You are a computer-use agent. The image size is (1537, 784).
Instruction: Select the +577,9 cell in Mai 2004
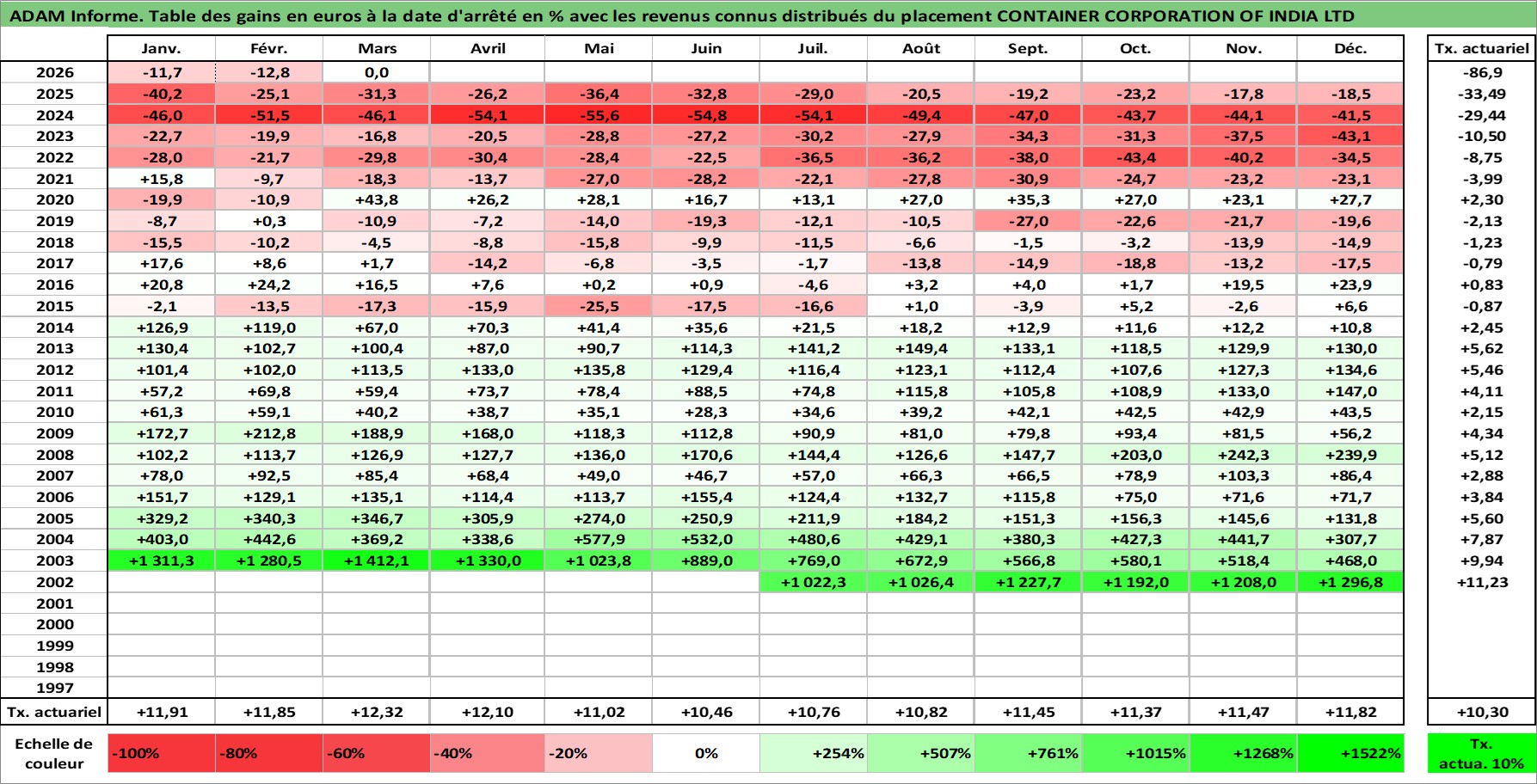pos(598,539)
